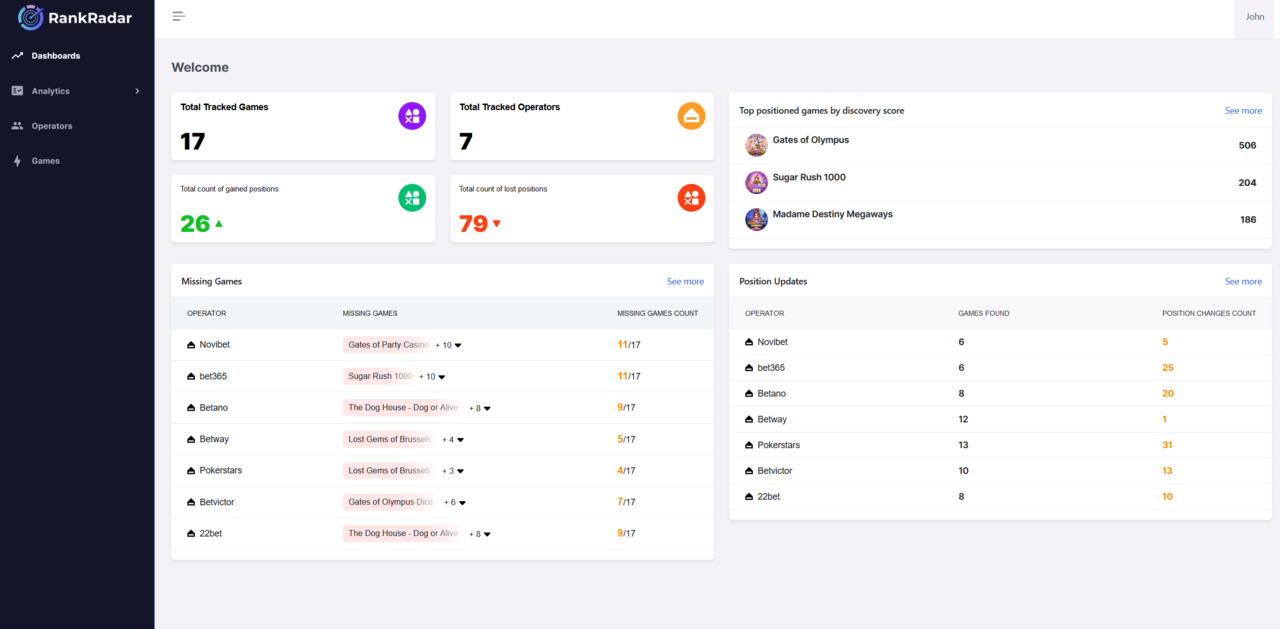
Task: Click the operator icon beside Betano in Missing Games
Action: (191, 408)
